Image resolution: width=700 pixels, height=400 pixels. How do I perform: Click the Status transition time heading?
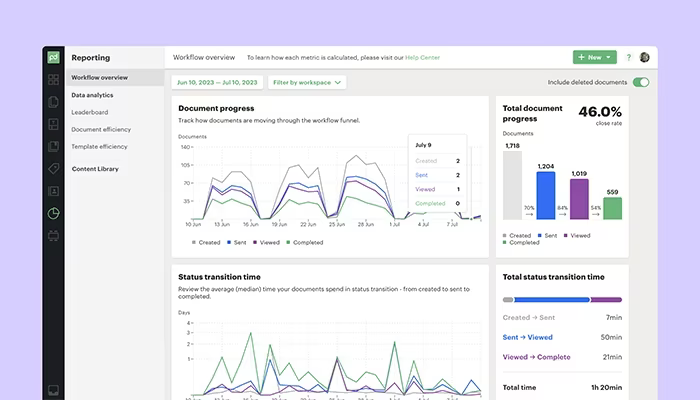coord(219,277)
